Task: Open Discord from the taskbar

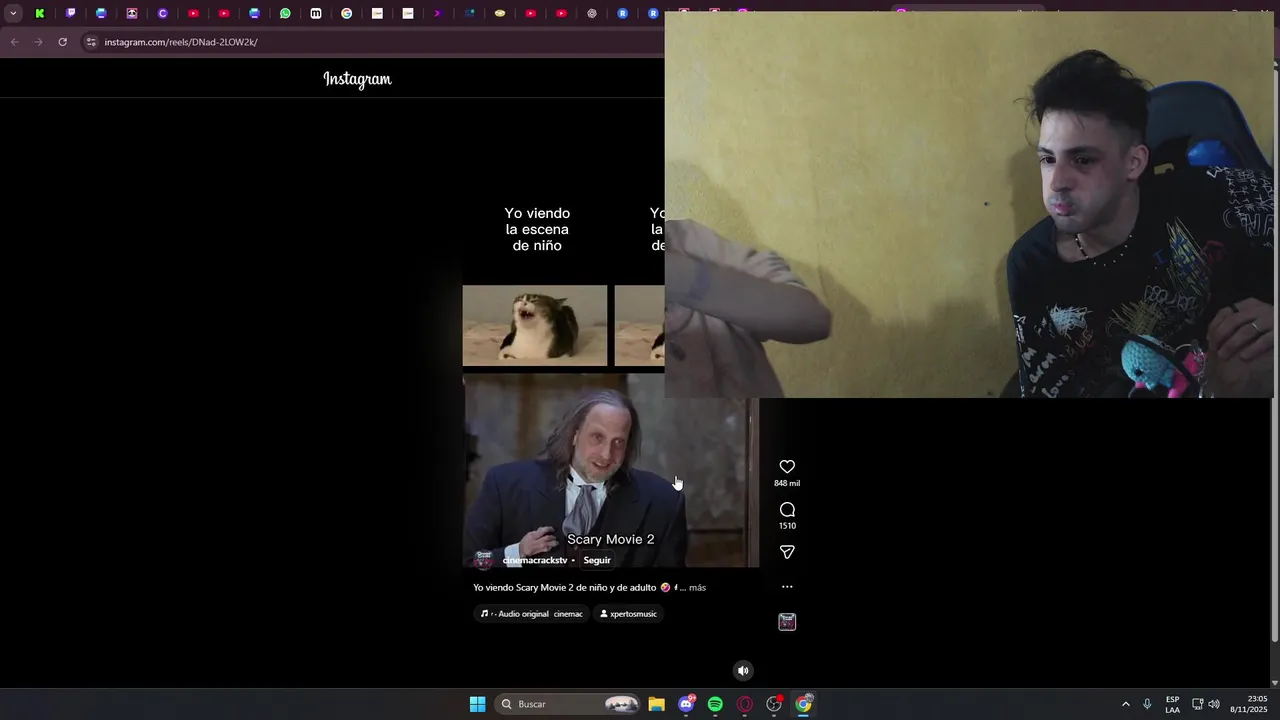Action: coord(686,704)
